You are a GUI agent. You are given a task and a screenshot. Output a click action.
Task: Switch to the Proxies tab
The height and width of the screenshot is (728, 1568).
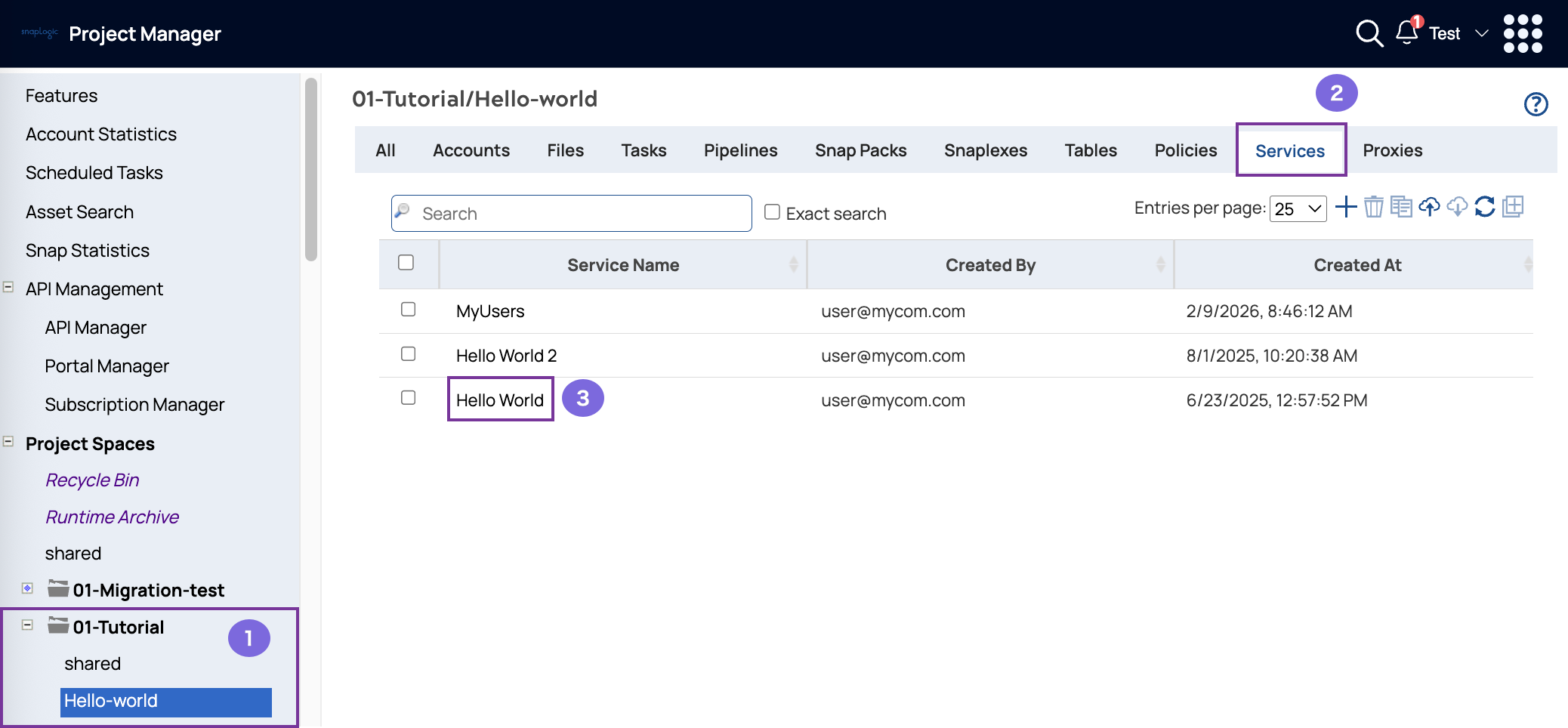(1393, 150)
